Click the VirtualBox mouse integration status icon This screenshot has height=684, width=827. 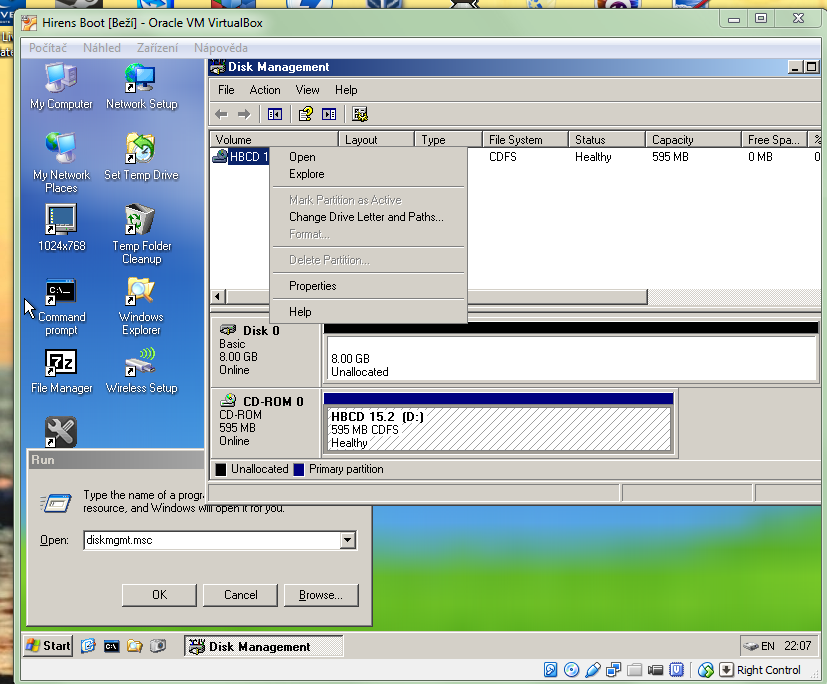point(706,670)
